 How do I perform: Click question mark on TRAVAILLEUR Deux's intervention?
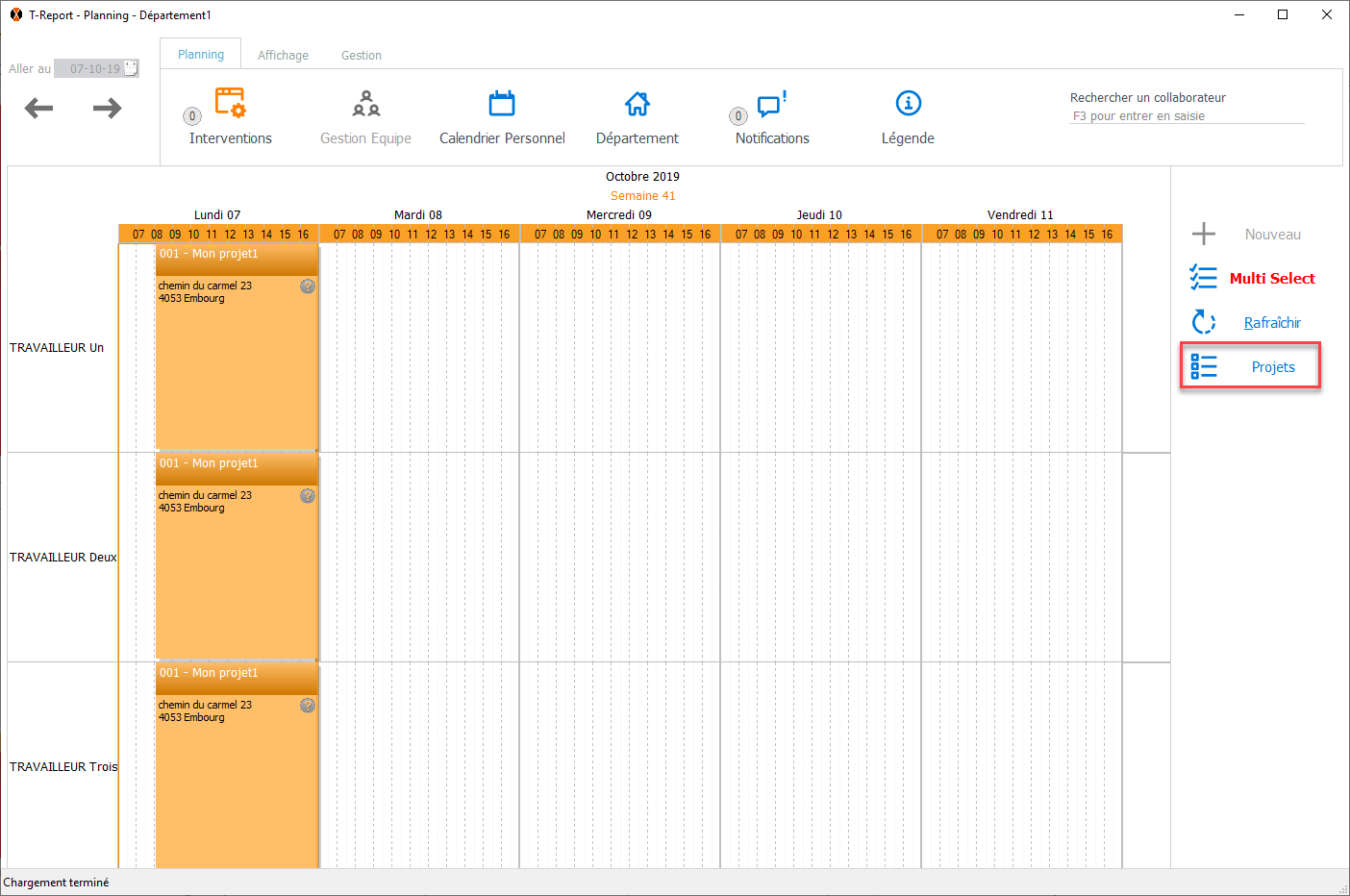308,496
